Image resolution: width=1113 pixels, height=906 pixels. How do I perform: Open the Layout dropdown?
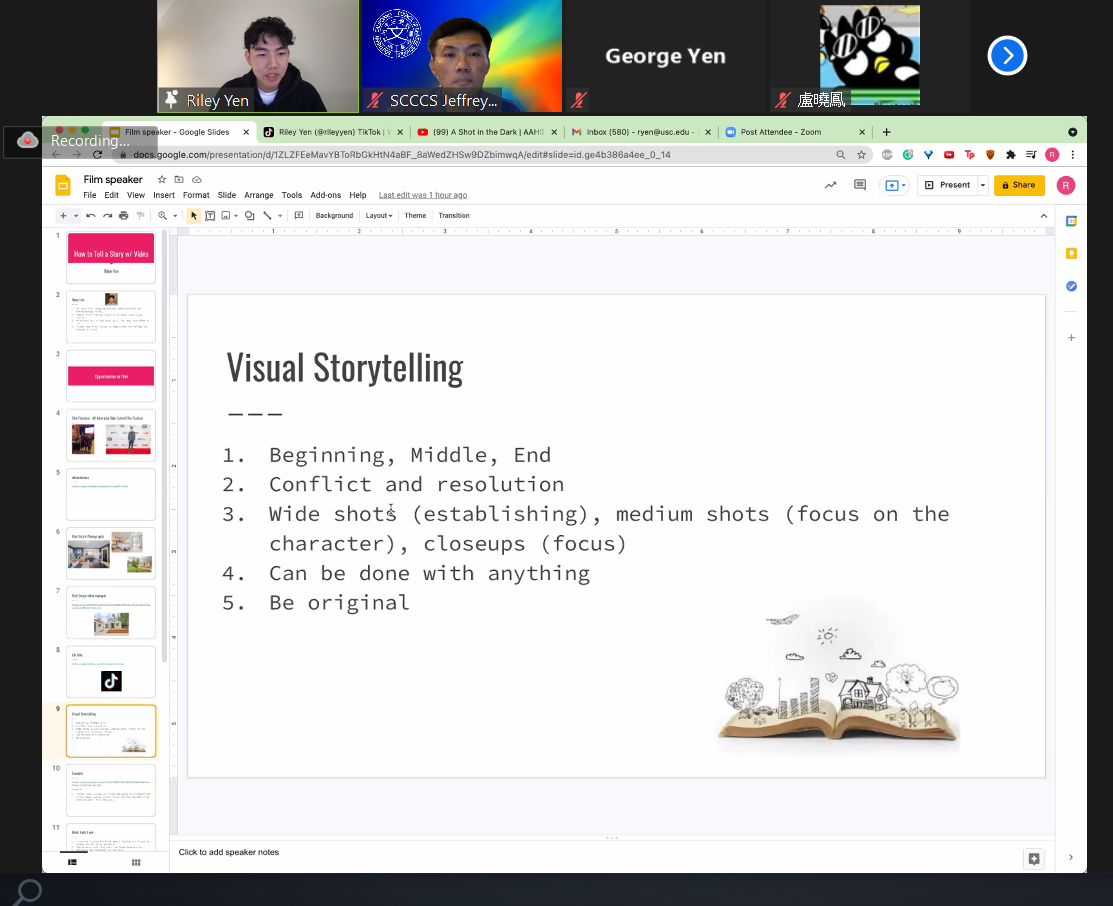tap(379, 216)
